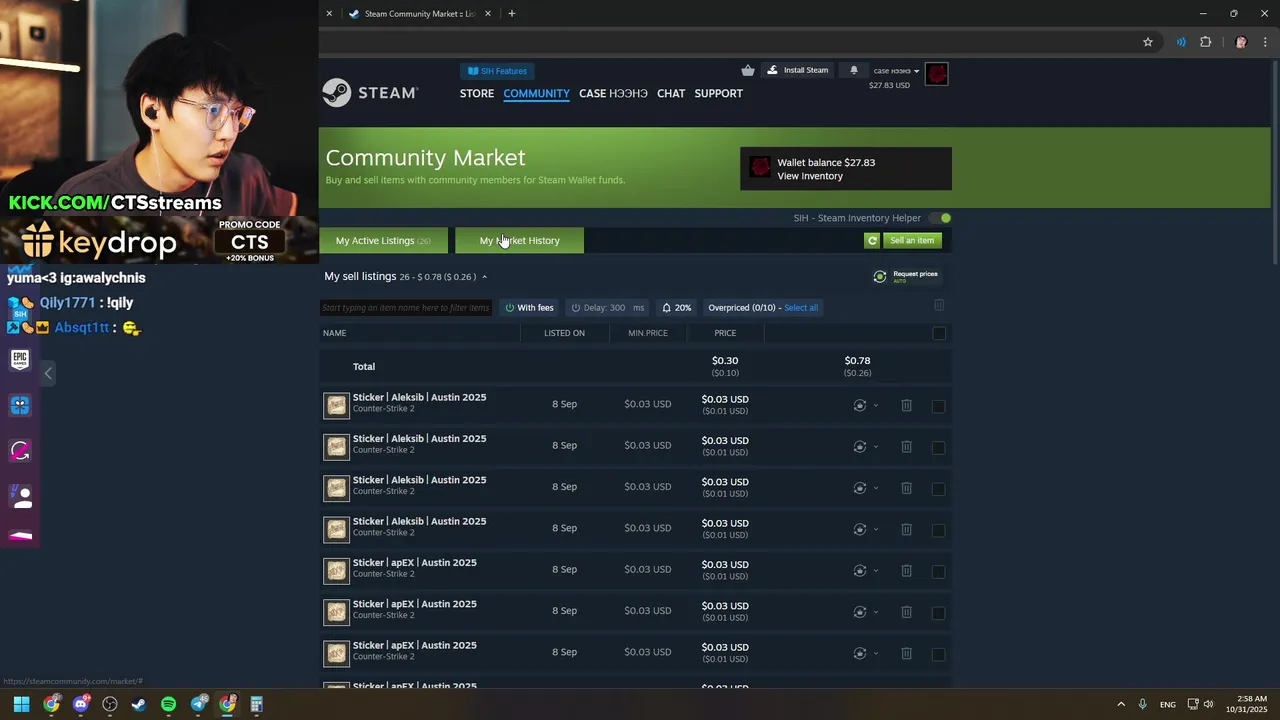Remove the first Aleksib sticker listing with trash icon
1280x720 pixels.
pyautogui.click(x=906, y=405)
